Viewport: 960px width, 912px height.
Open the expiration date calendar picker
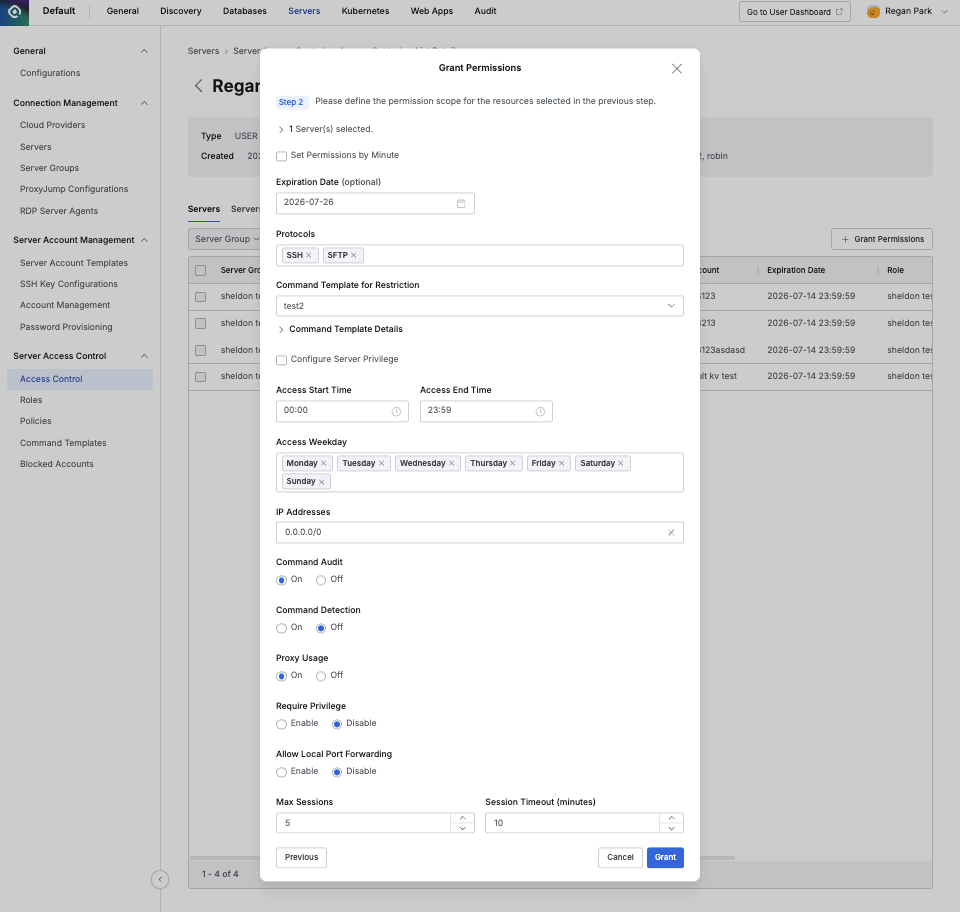[x=461, y=203]
